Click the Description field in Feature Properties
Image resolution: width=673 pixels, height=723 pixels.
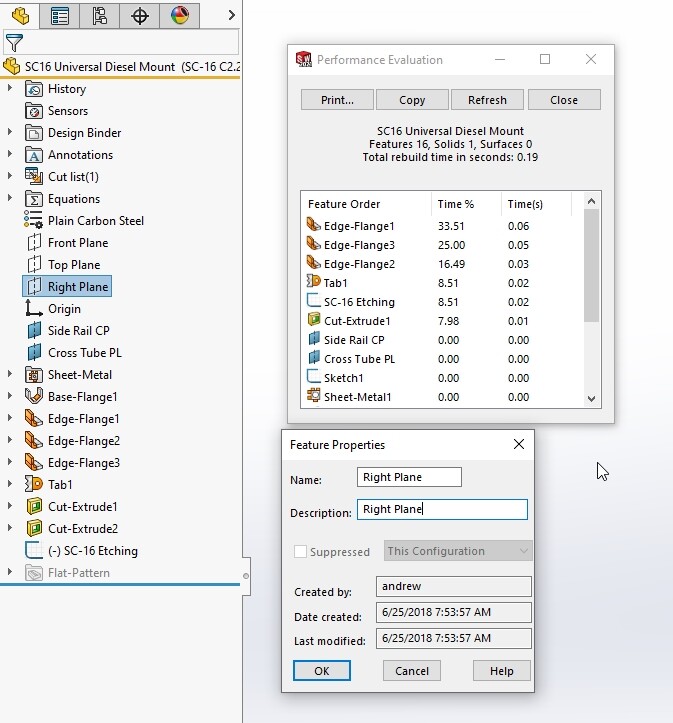click(x=442, y=509)
